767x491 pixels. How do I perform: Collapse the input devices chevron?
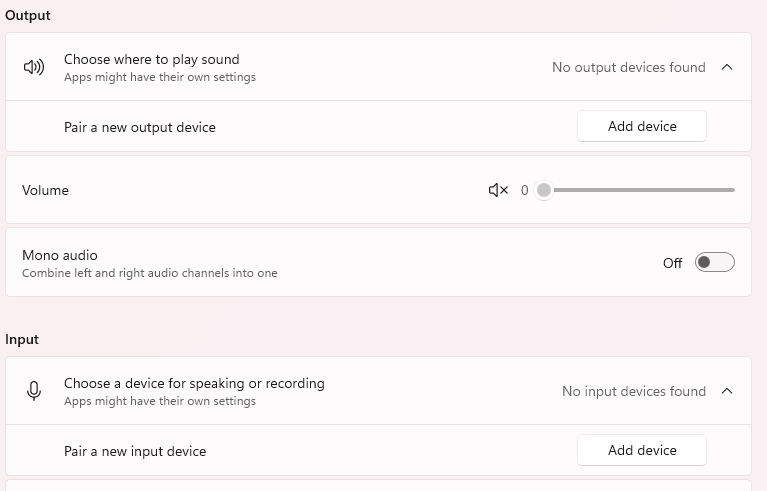pyautogui.click(x=727, y=391)
